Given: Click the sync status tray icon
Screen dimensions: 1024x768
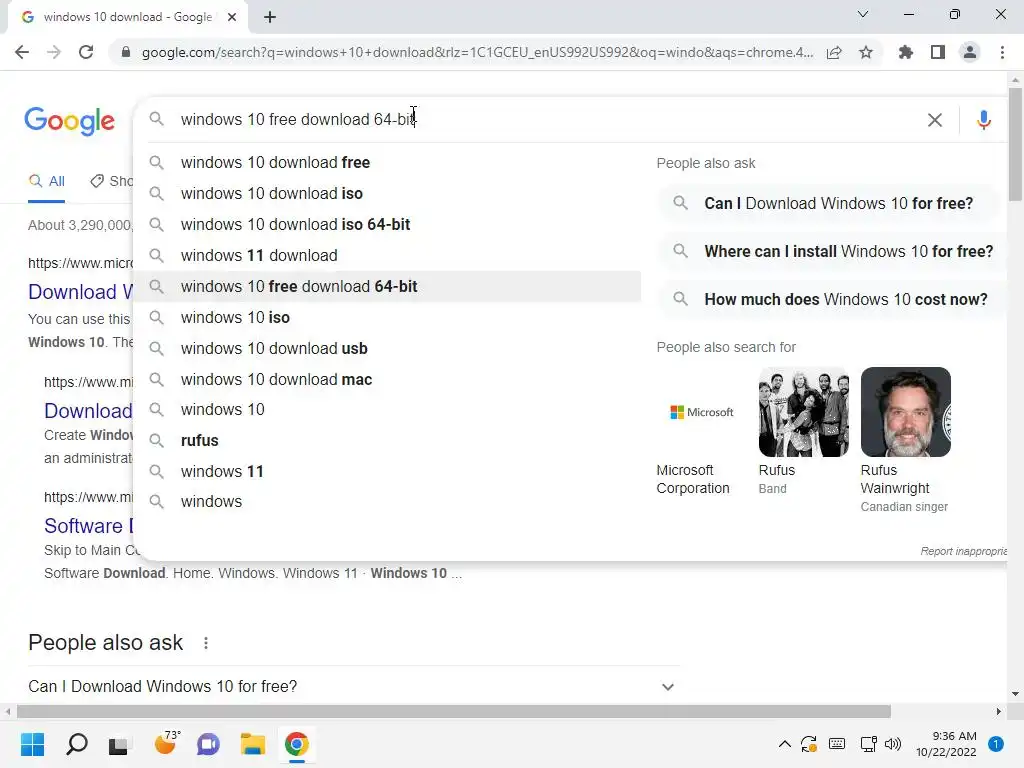Looking at the screenshot, I should point(809,744).
